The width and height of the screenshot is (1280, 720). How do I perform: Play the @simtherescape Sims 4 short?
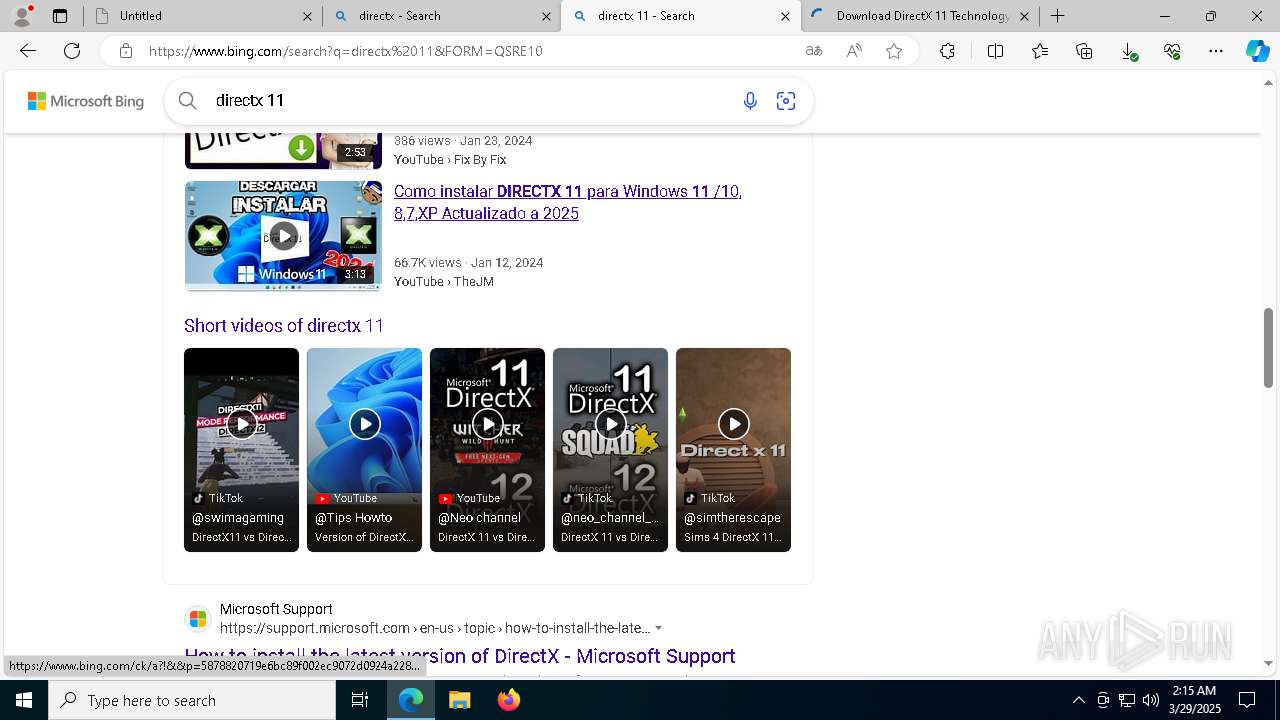coord(733,449)
